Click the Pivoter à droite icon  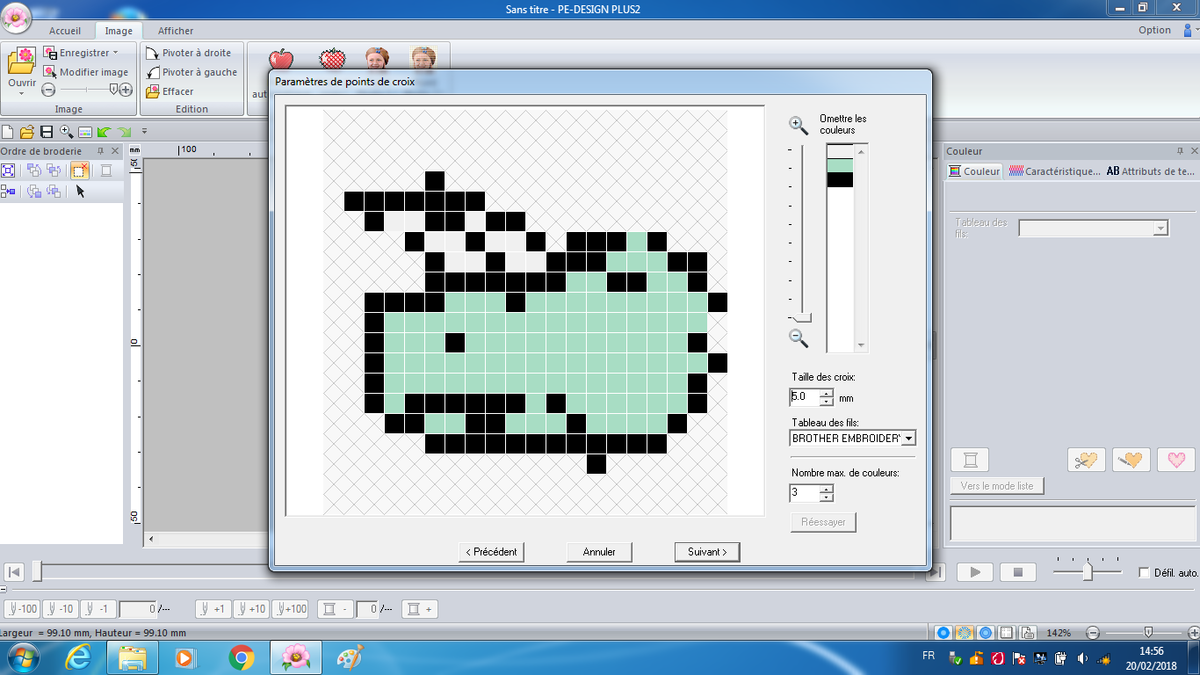152,53
